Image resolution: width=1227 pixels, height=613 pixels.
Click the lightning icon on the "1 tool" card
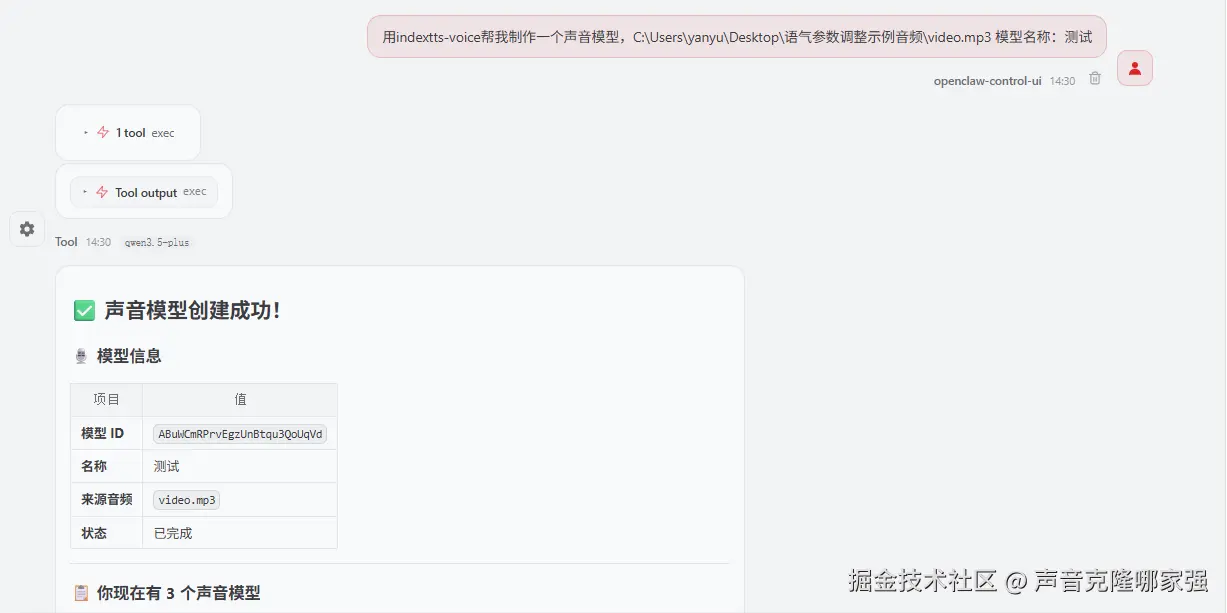point(103,132)
